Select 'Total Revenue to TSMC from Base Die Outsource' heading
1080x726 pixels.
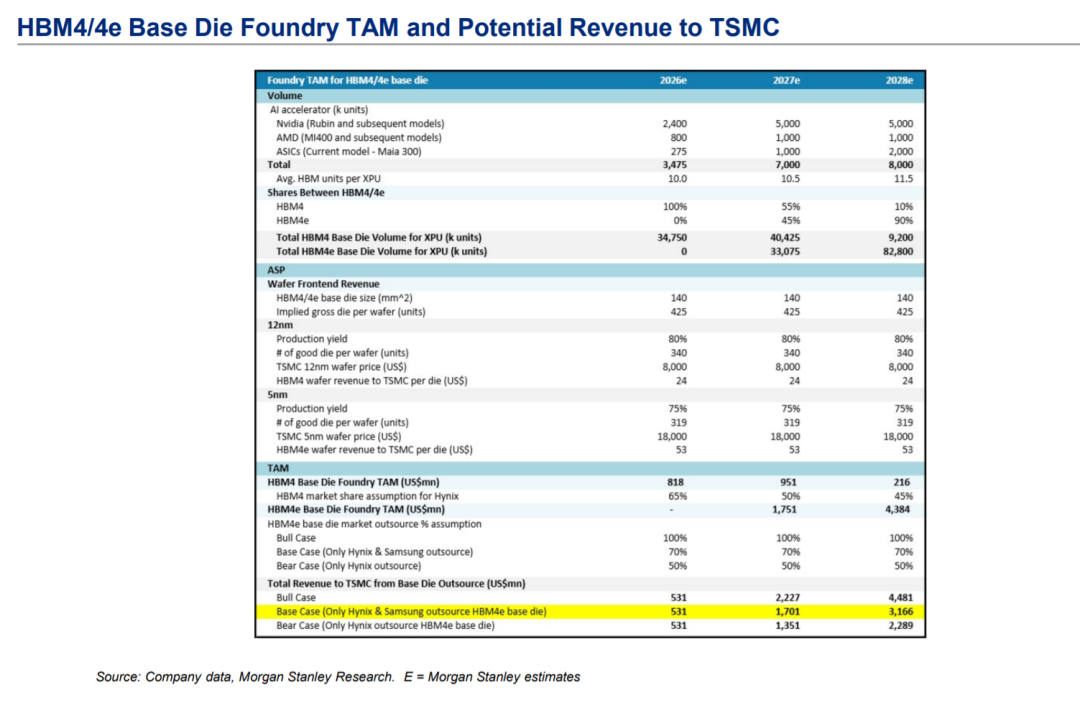point(396,583)
